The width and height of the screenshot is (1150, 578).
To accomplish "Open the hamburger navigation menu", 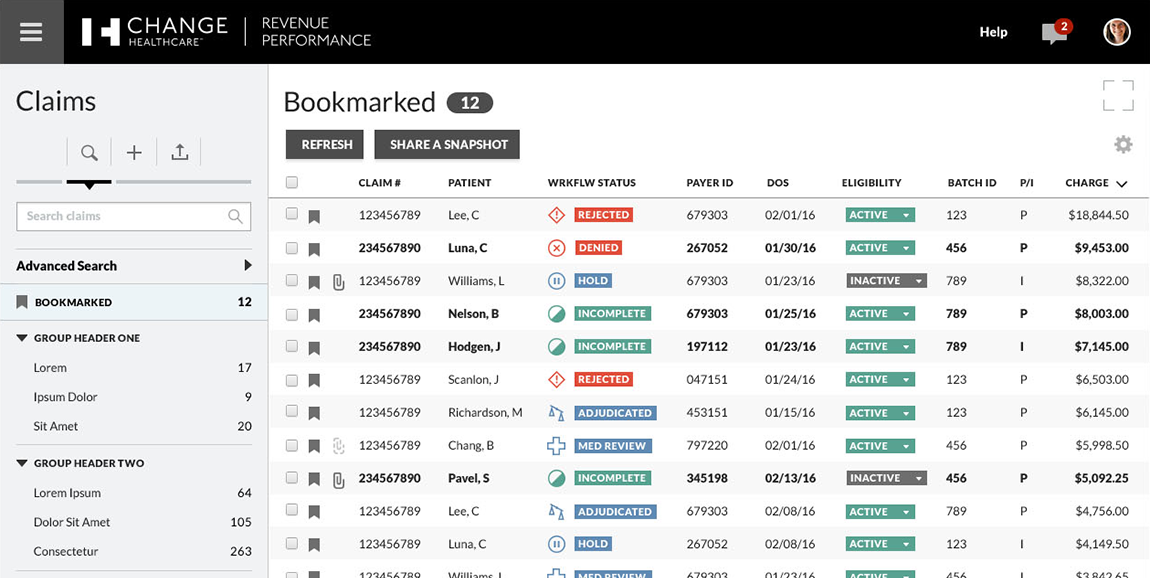I will (x=31, y=32).
